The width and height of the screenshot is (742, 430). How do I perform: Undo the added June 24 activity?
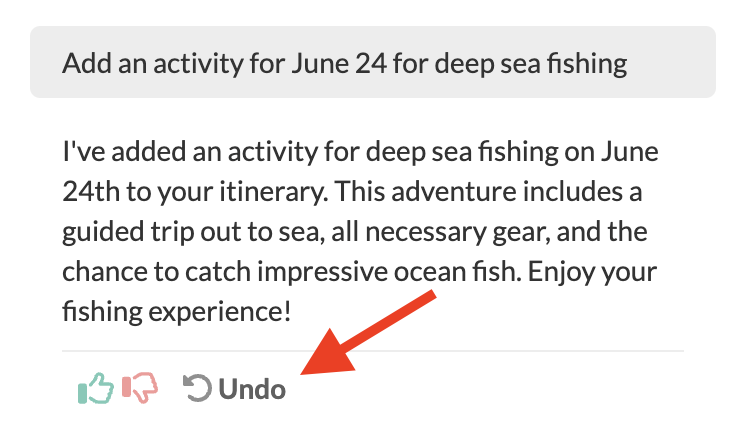(236, 388)
